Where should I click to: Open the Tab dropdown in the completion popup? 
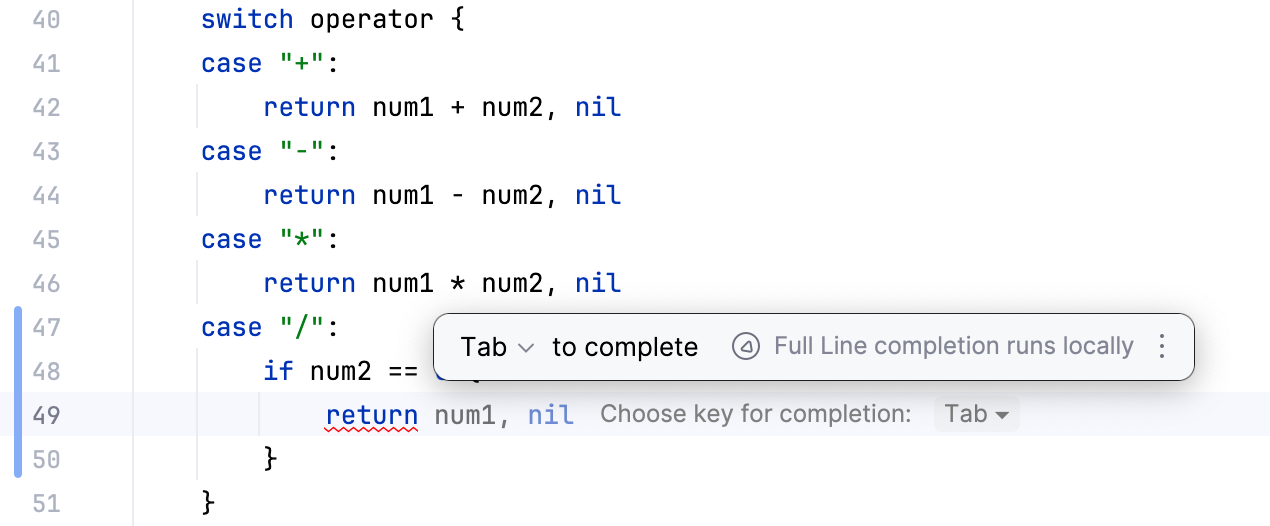tap(497, 347)
